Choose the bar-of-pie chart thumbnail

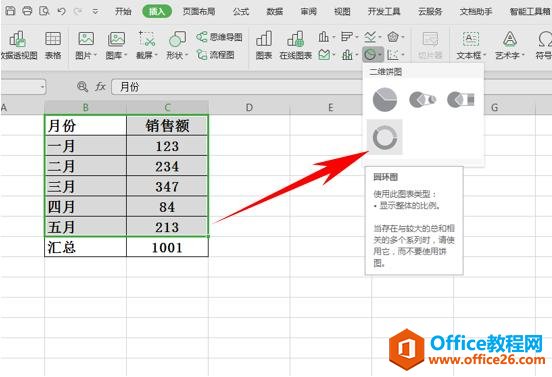point(461,100)
